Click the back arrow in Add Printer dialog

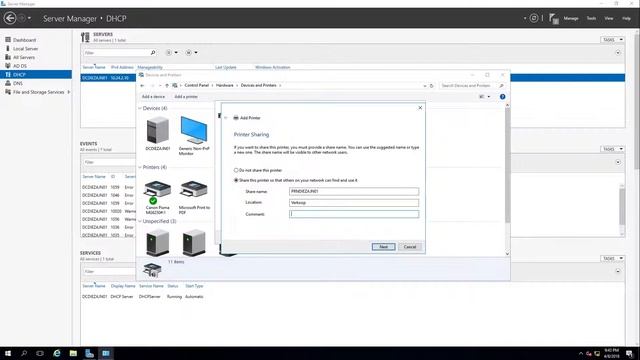226,118
